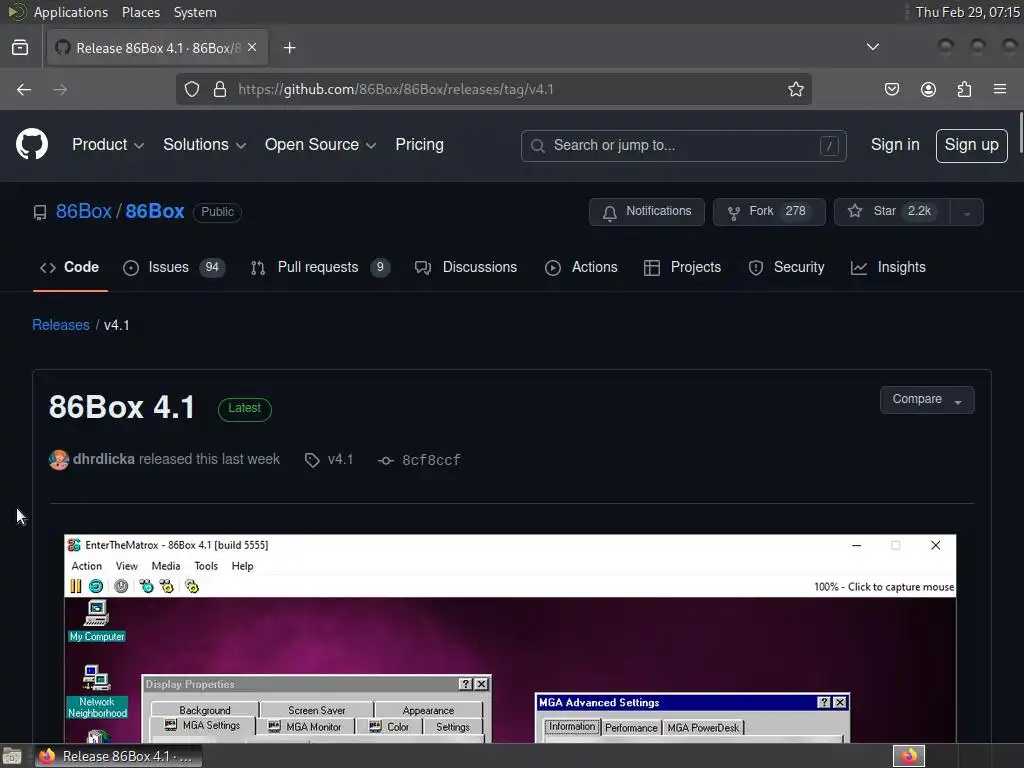Close the Release 86Box 4.1 tab
This screenshot has width=1024, height=768.
pos(252,48)
